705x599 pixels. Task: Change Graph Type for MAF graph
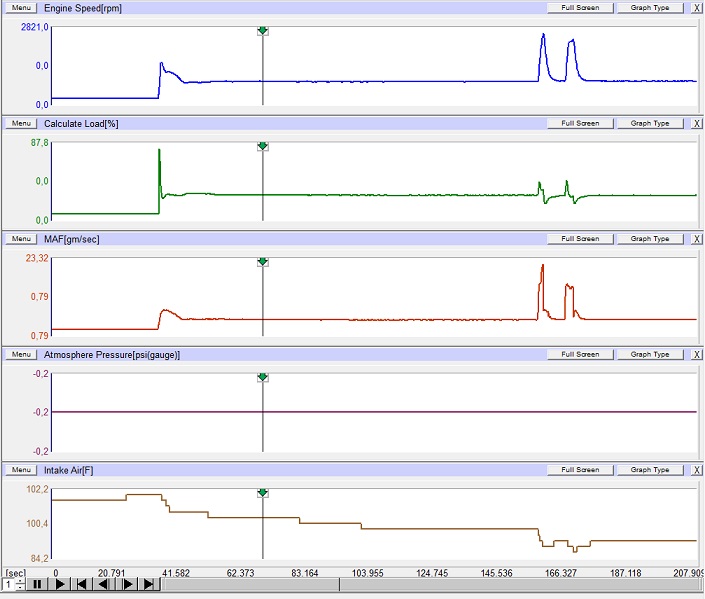point(650,239)
